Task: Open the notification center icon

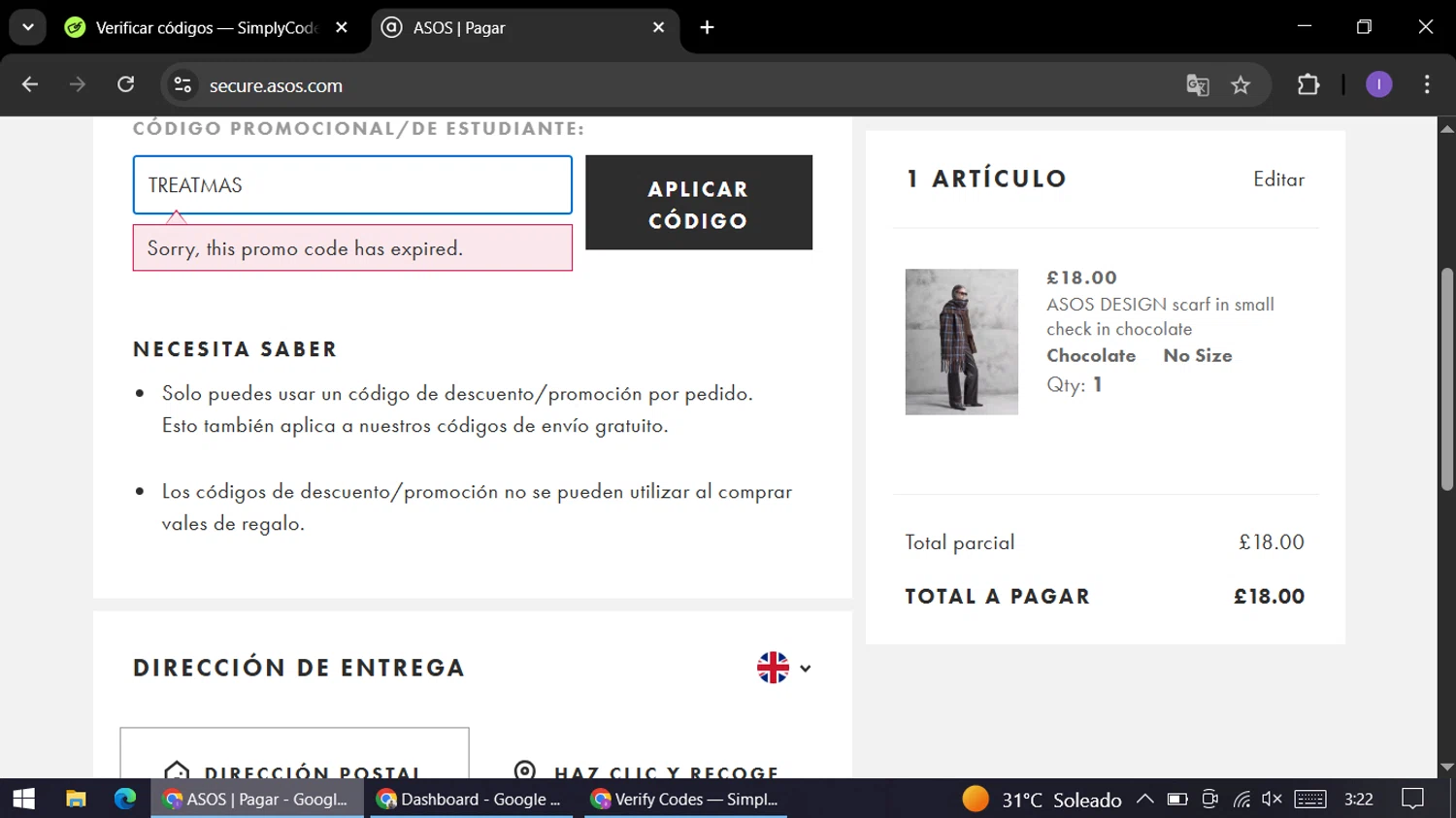Action: [1413, 799]
